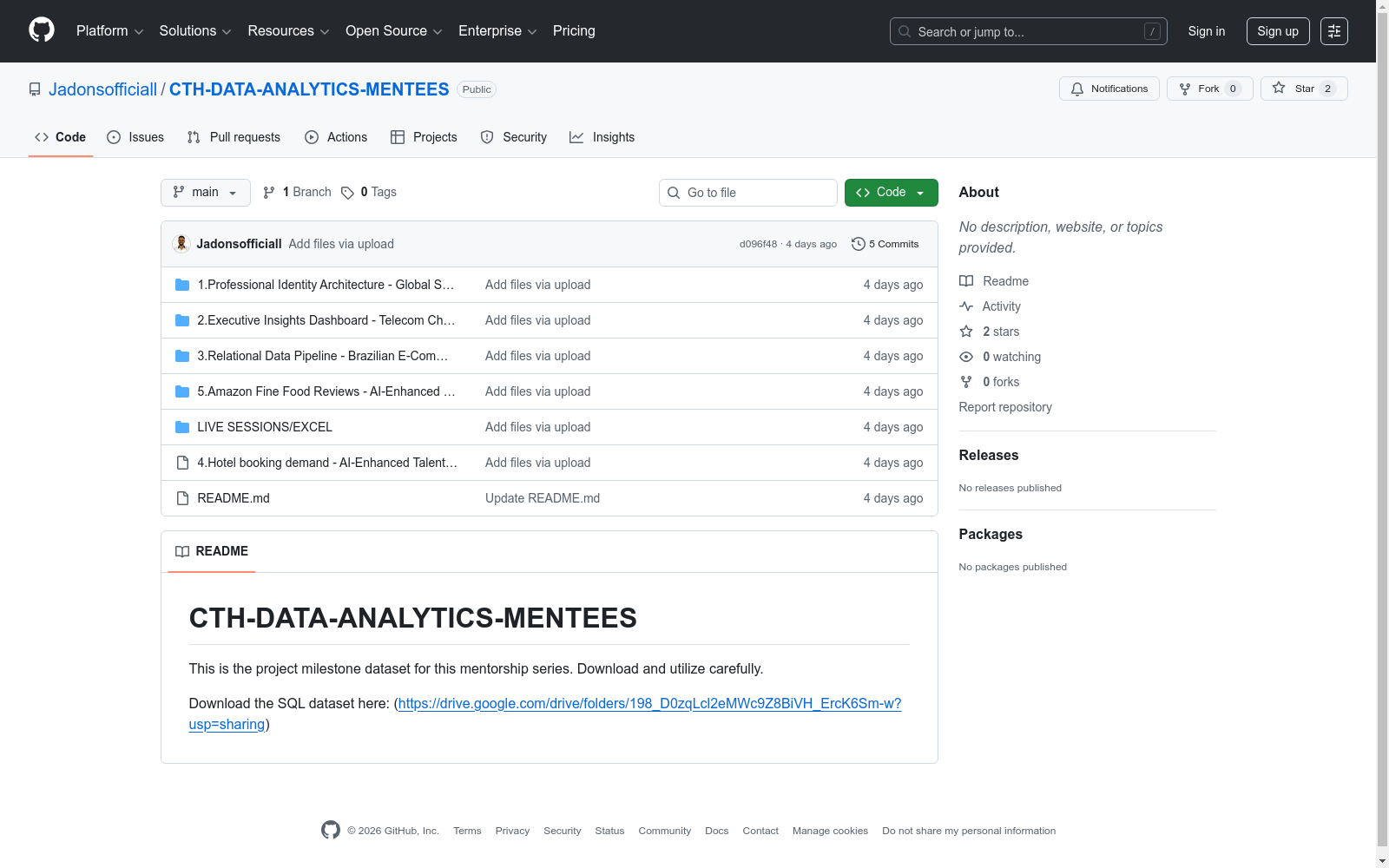Viewport: 1389px width, 868px height.
Task: Open the main branch selector dropdown
Action: pos(206,193)
